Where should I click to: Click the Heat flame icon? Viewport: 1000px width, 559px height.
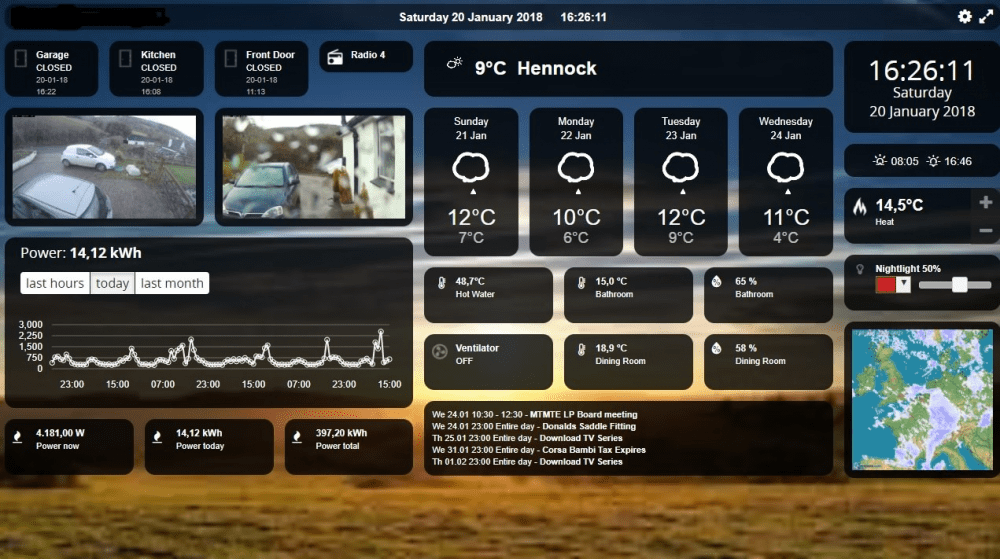click(x=859, y=208)
